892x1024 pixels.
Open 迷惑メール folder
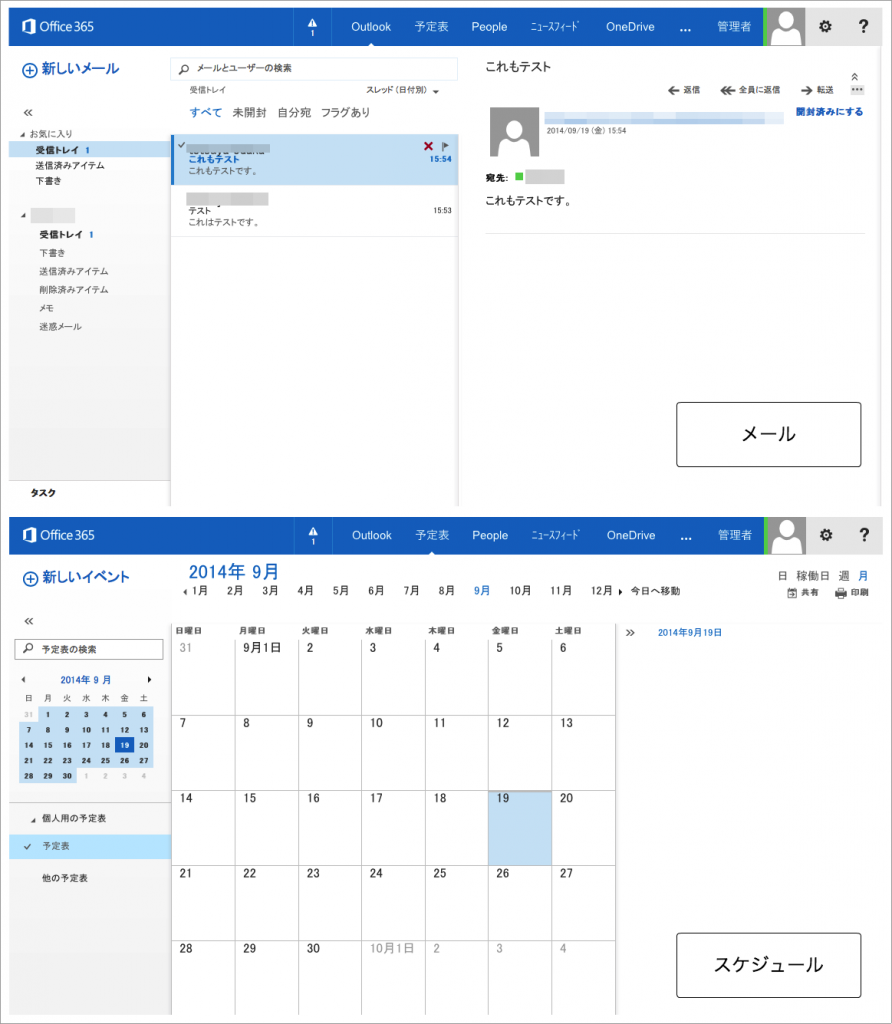pyautogui.click(x=60, y=327)
